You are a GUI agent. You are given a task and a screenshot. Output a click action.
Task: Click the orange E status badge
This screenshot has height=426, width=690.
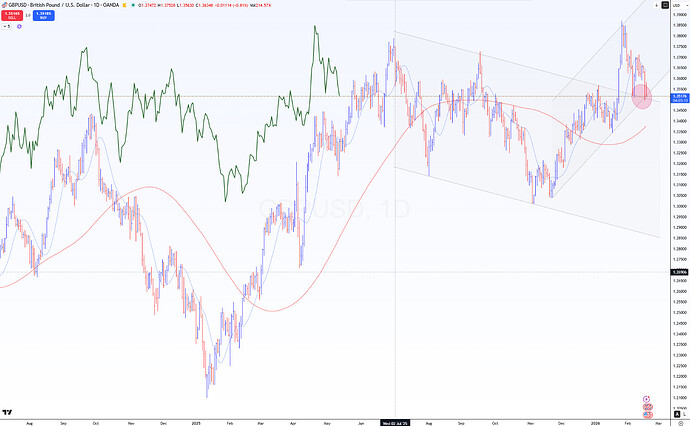tap(125, 5)
